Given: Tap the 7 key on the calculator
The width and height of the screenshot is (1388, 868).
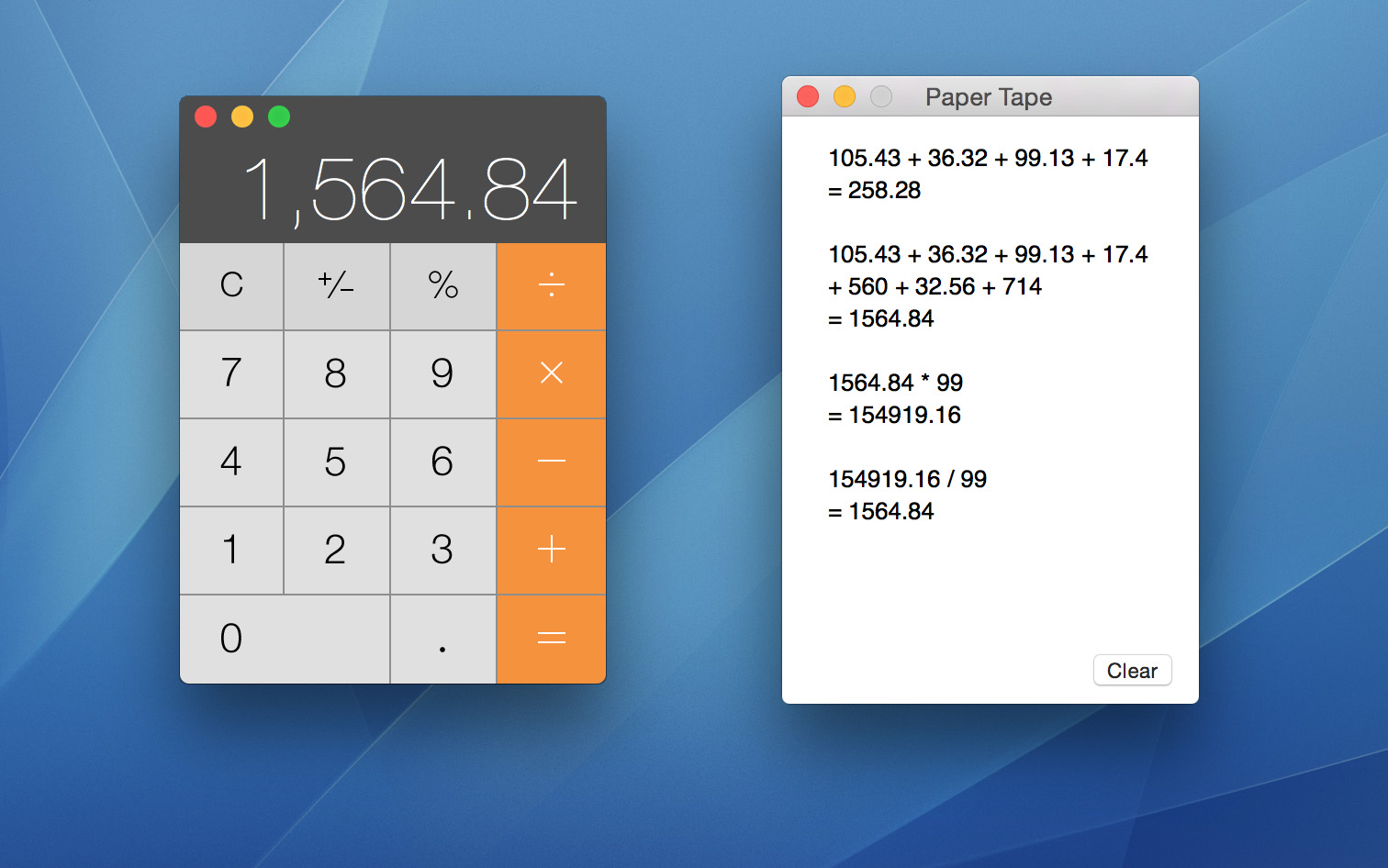Looking at the screenshot, I should [231, 373].
